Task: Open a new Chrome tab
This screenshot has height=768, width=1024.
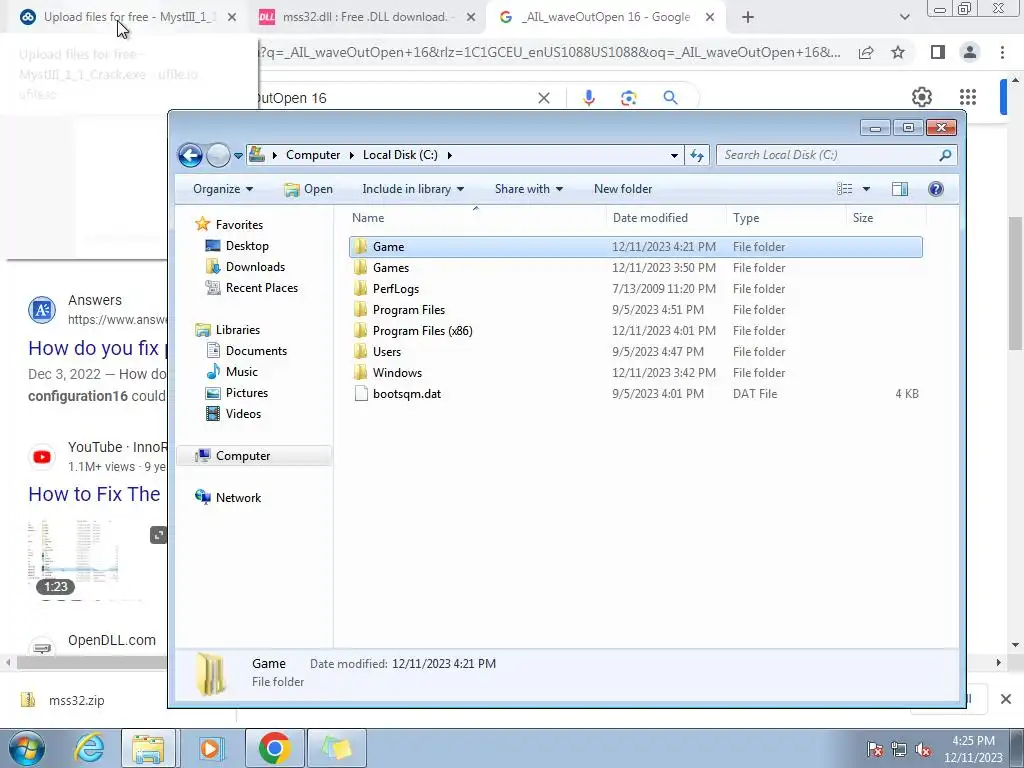Action: coord(748,17)
